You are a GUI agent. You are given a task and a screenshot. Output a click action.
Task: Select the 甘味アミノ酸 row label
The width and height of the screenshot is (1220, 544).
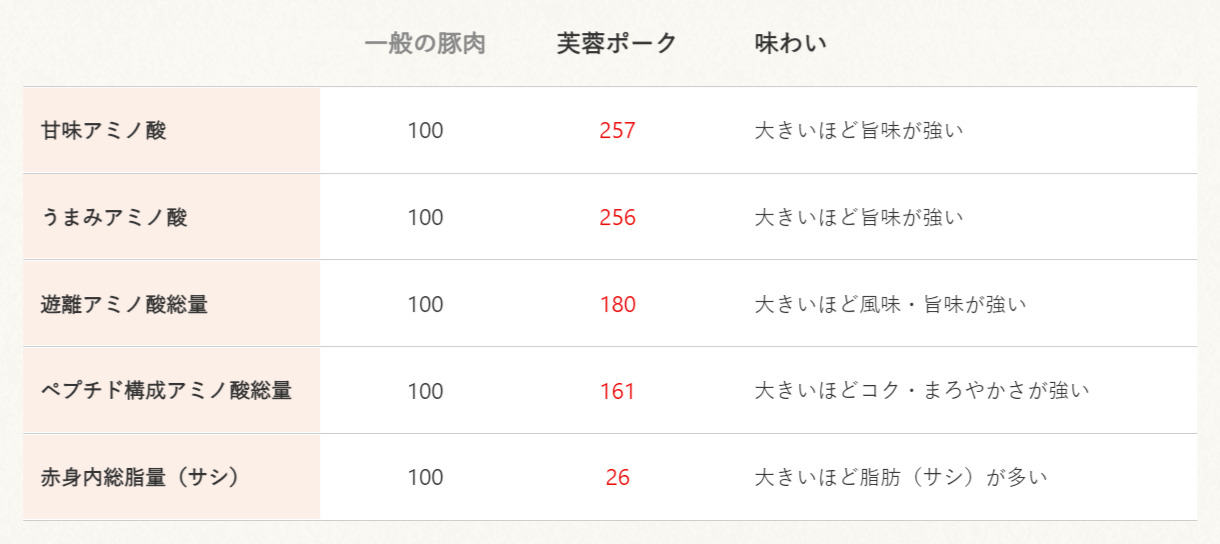coord(104,130)
